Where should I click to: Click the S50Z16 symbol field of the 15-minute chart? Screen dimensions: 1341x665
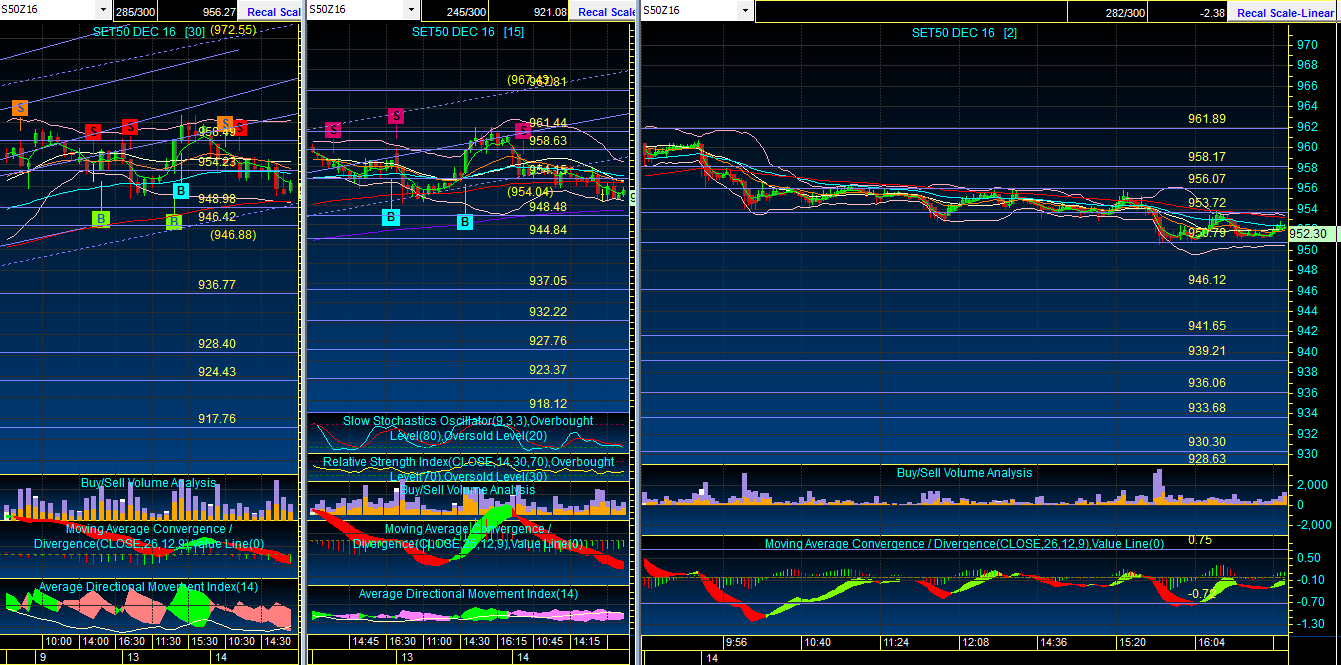[355, 10]
